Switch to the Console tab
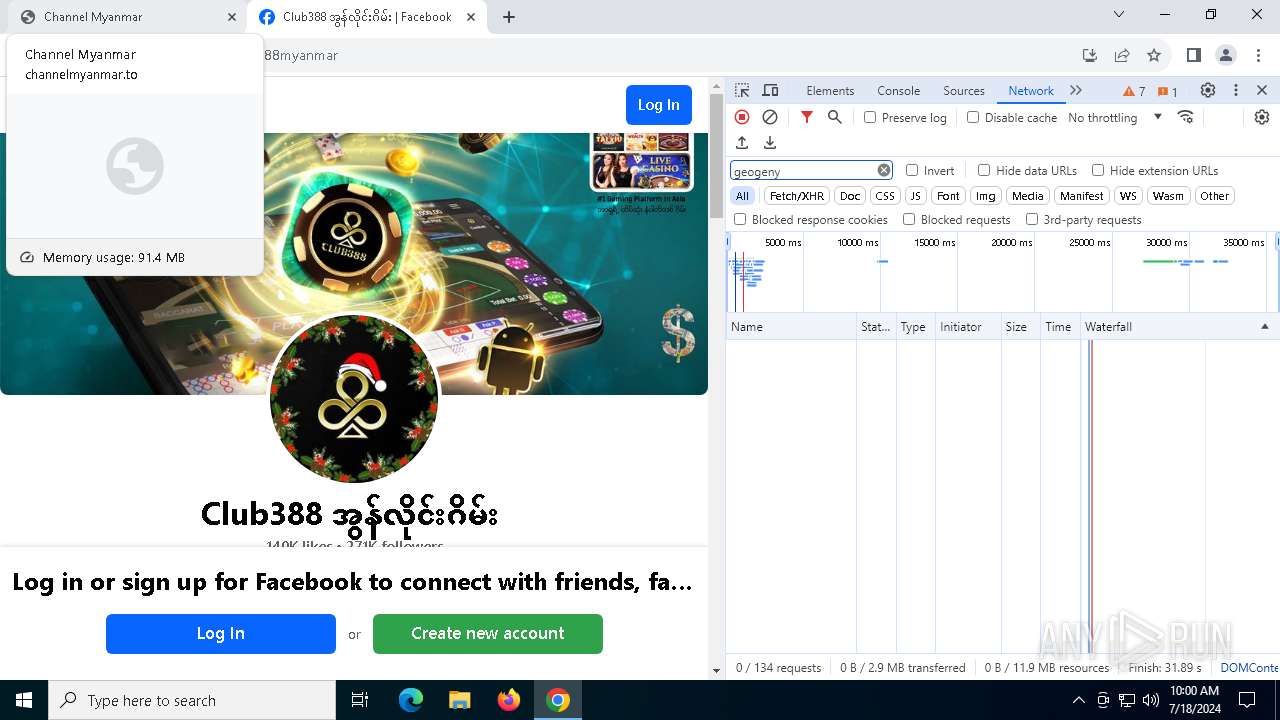 click(x=898, y=90)
